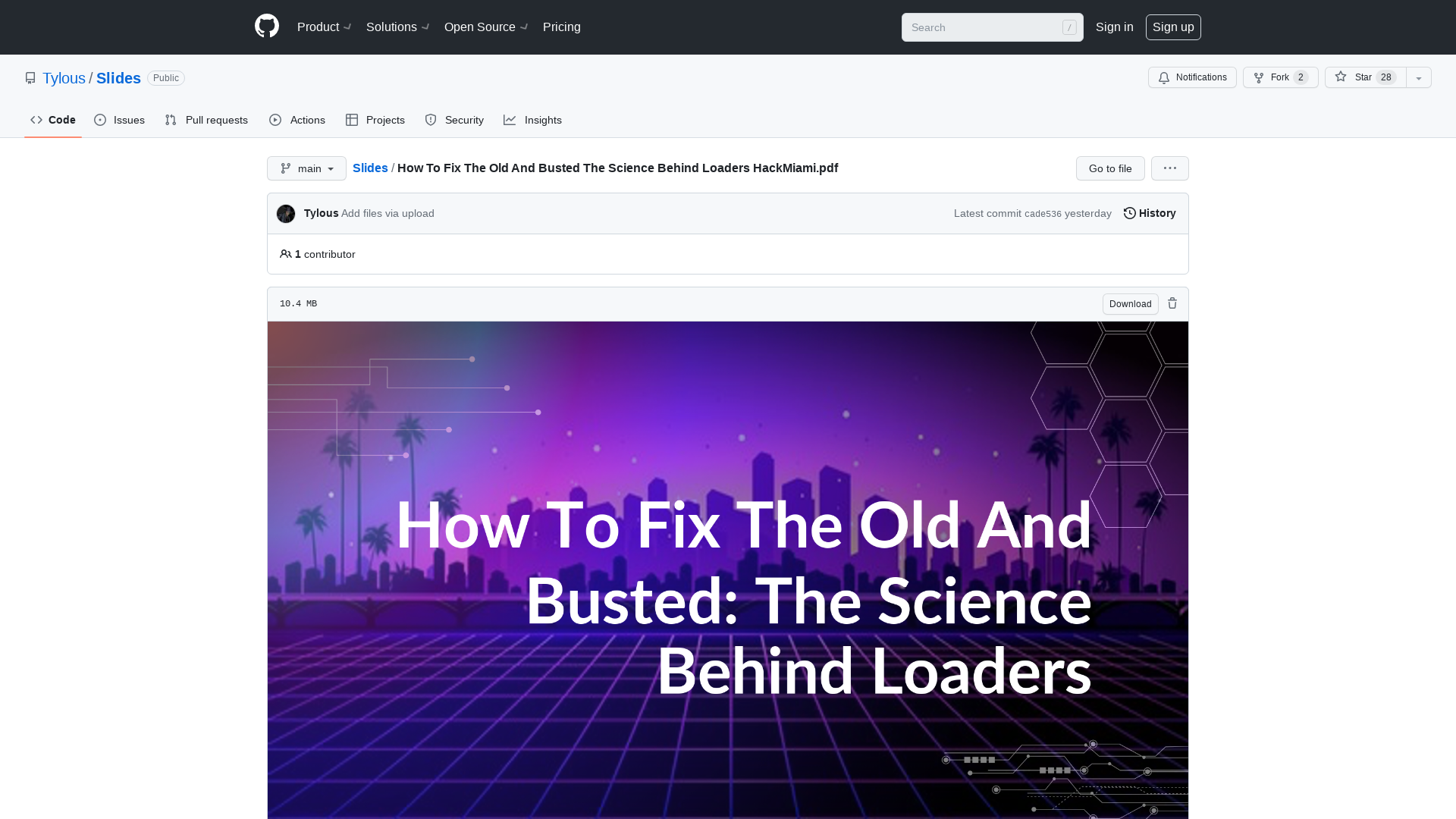Viewport: 1456px width, 819px height.
Task: Click the Projects grid icon
Action: point(352,120)
